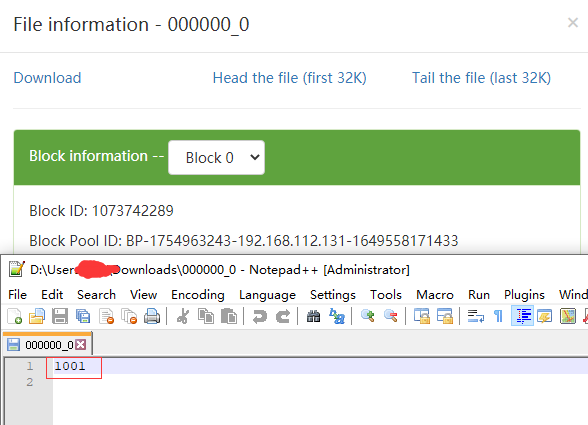Click the Block information label
Image resolution: width=588 pixels, height=425 pixels.
88,156
